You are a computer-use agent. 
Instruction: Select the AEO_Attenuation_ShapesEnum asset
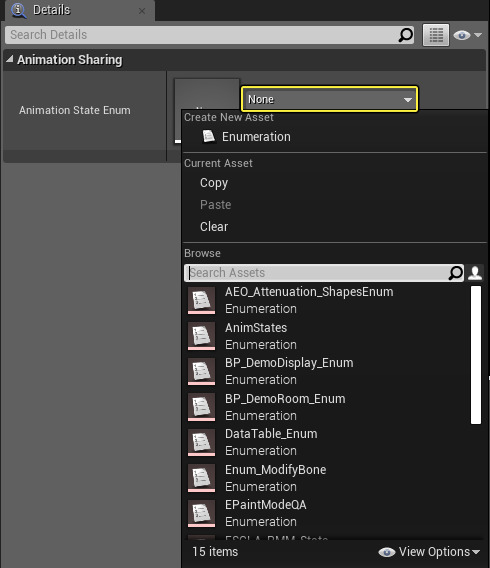327,300
